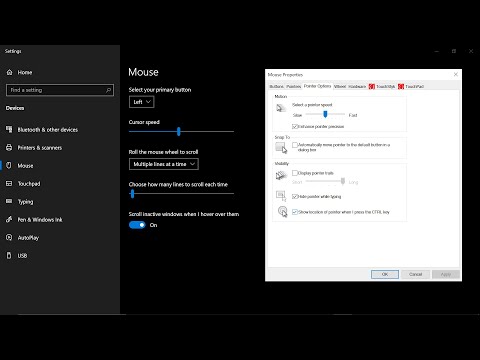
Task: Enable Display pointer trails checkbox
Action: pos(295,173)
